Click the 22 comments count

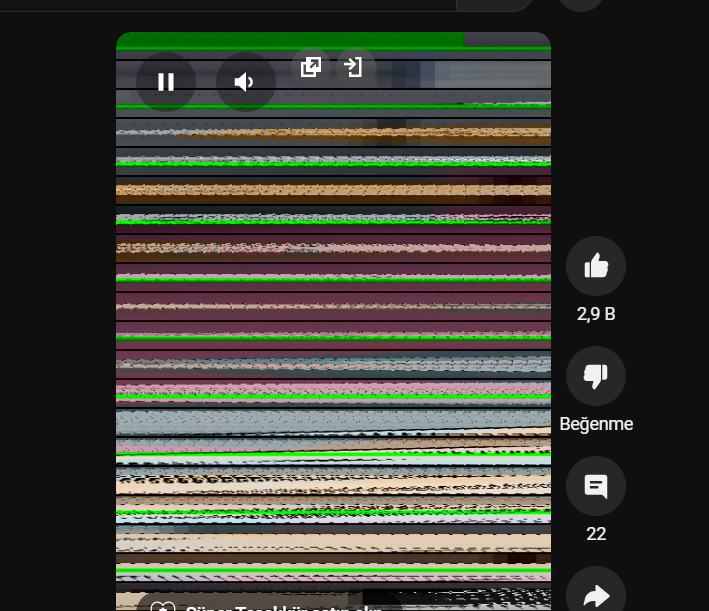click(596, 534)
